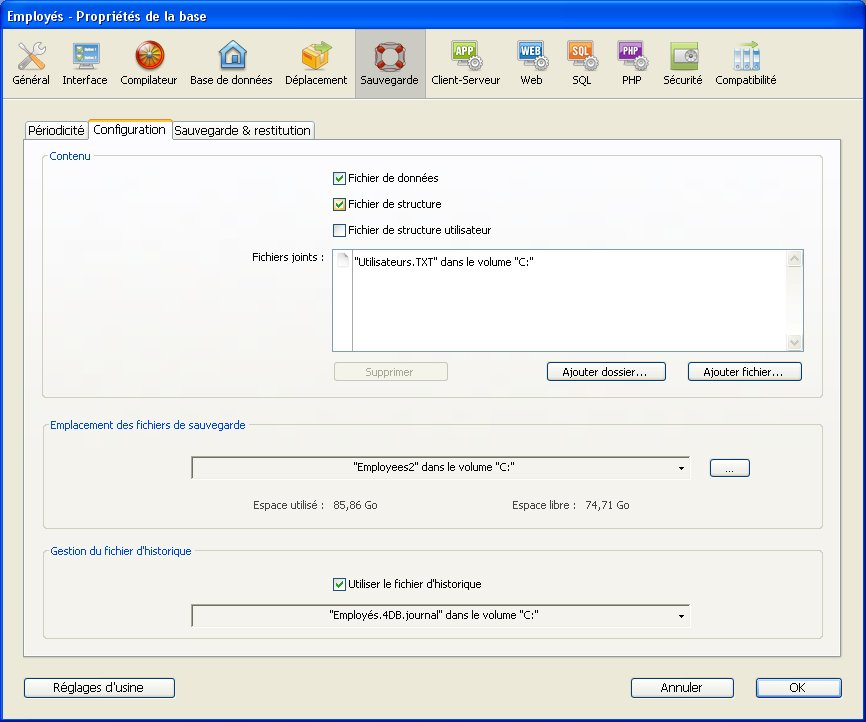Enable Fichier de structure utilisateur
This screenshot has width=866, height=722.
tap(339, 230)
